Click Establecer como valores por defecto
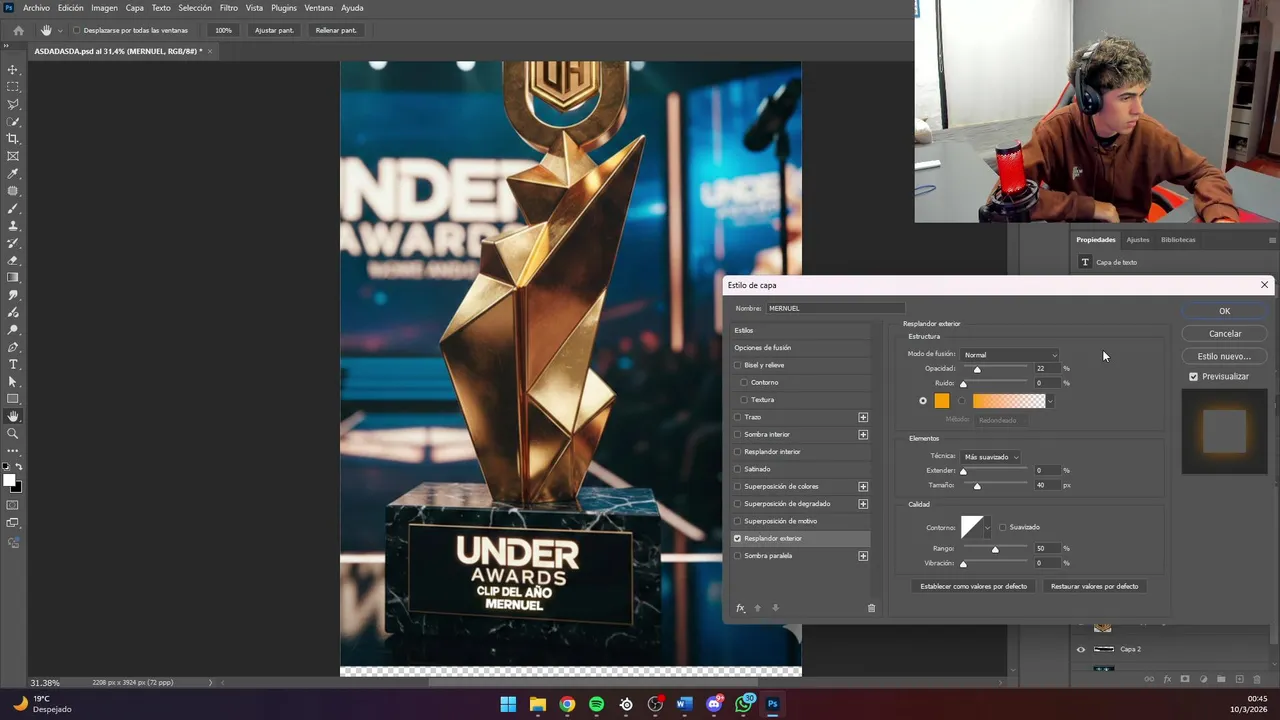 coord(973,586)
